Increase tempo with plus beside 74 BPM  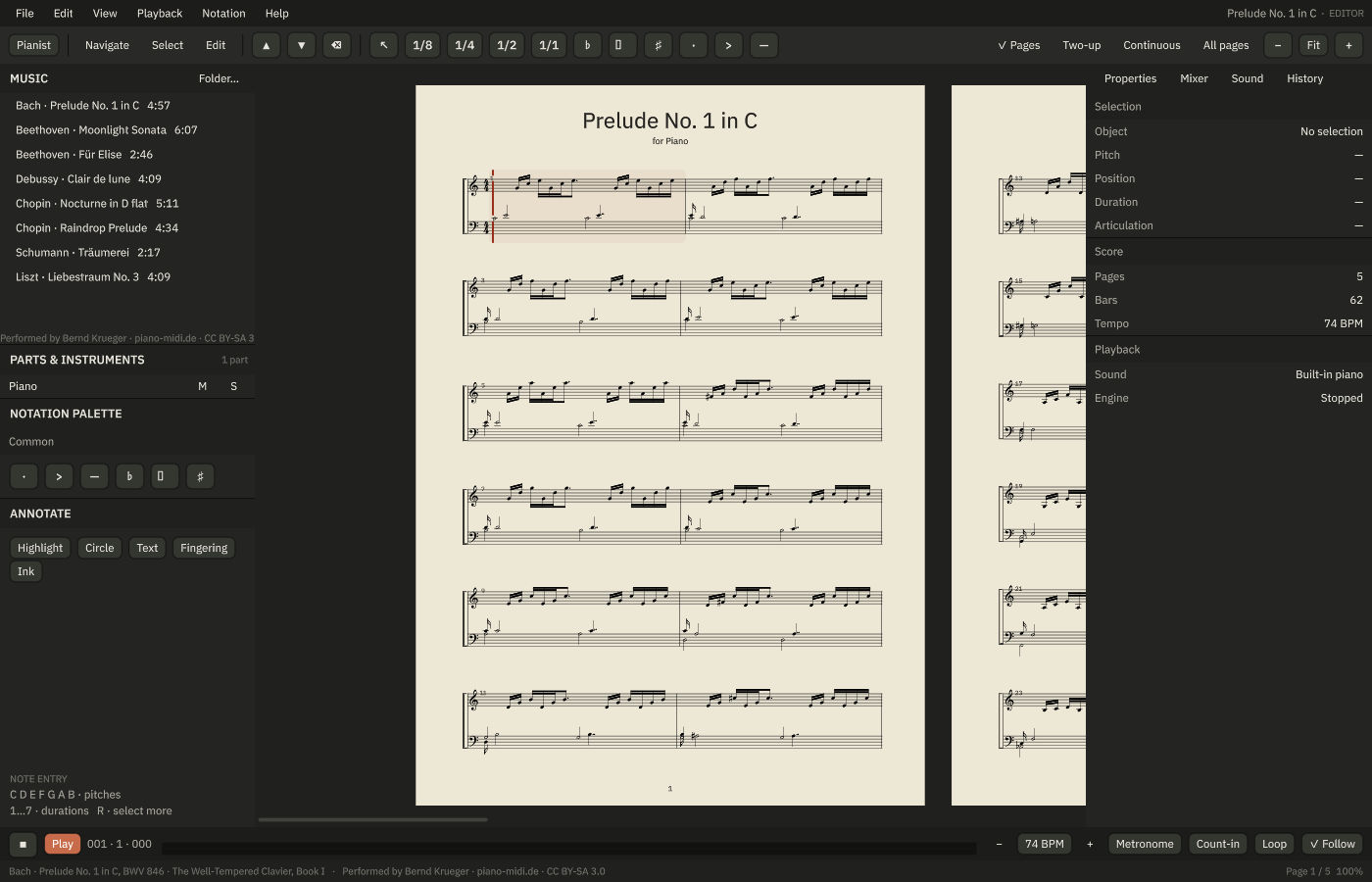1090,844
